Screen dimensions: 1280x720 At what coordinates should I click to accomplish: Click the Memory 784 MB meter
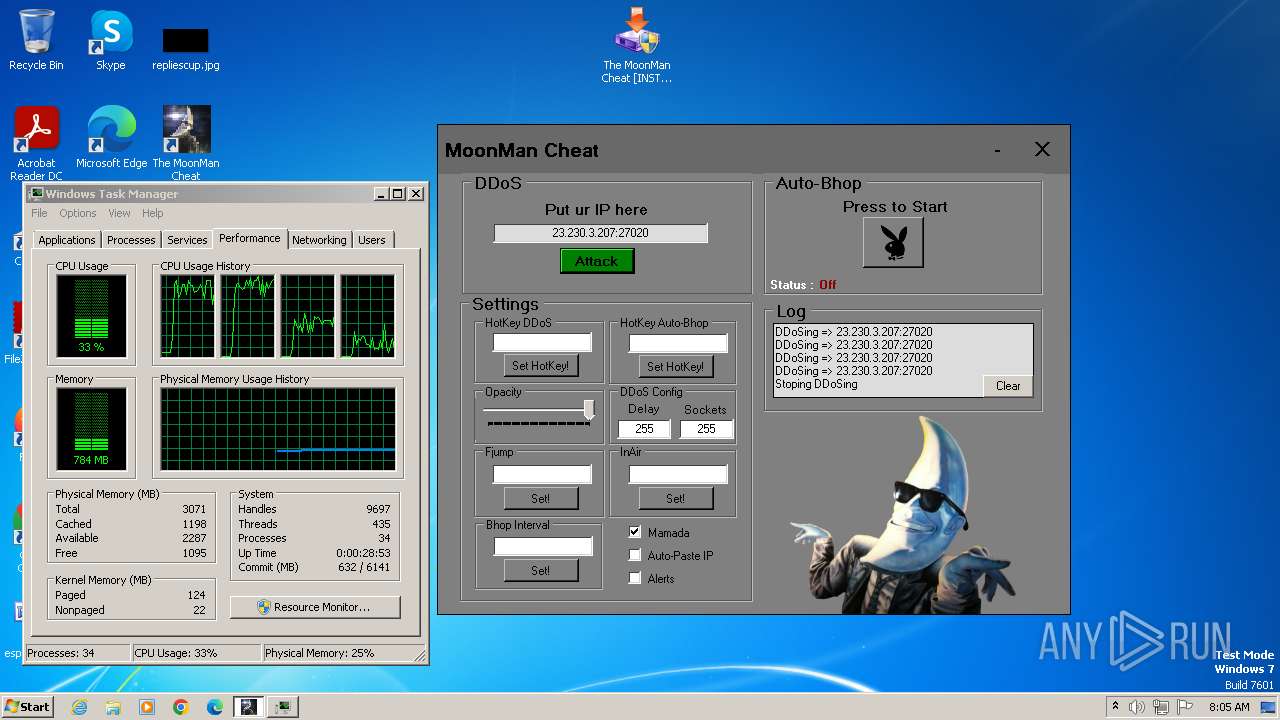pos(91,428)
